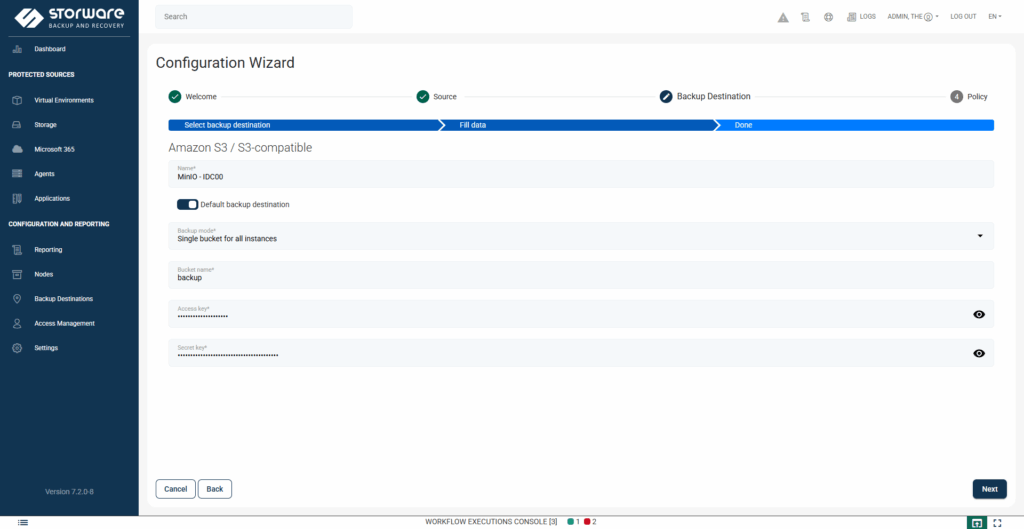Open the EN language dropdown
Screen dimensions: 1024x529
point(994,17)
